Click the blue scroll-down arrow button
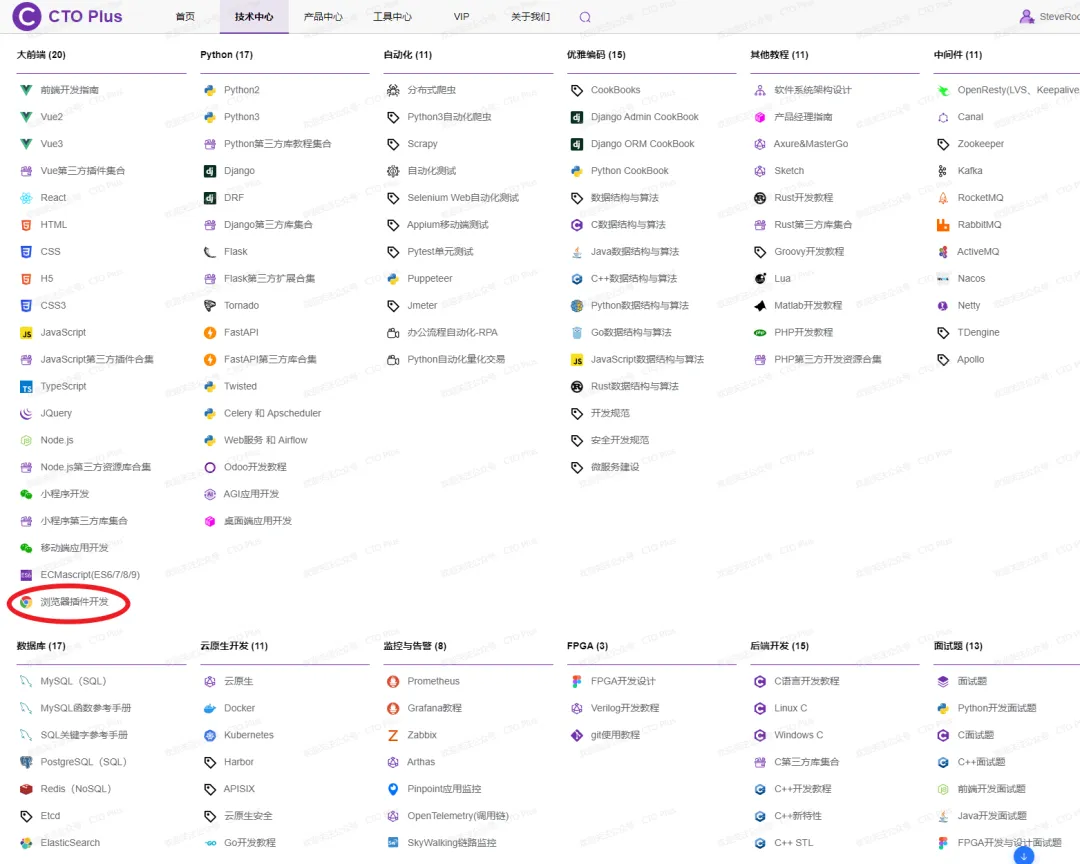Image resolution: width=1080 pixels, height=864 pixels. [x=1024, y=855]
